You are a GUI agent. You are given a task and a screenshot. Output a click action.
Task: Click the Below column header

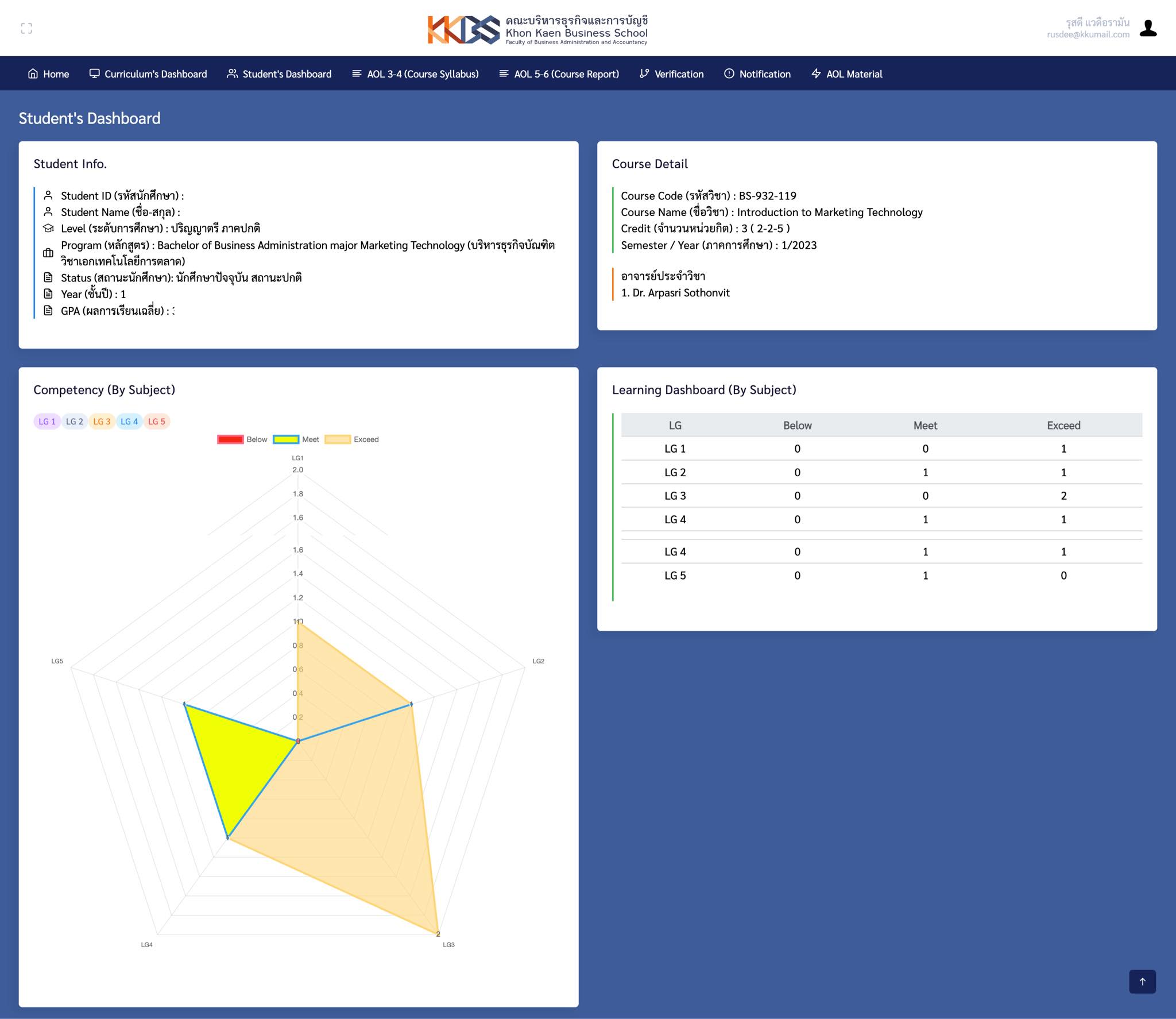coord(797,425)
